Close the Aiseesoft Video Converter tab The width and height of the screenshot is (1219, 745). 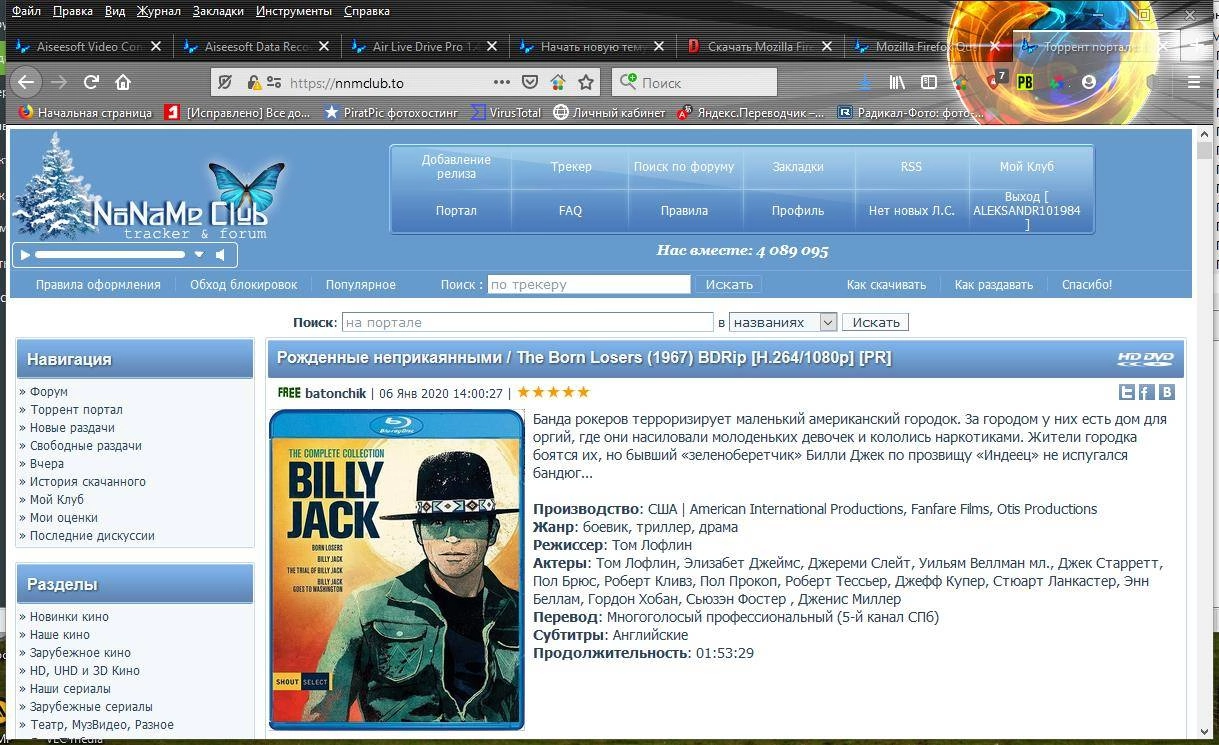[x=156, y=46]
